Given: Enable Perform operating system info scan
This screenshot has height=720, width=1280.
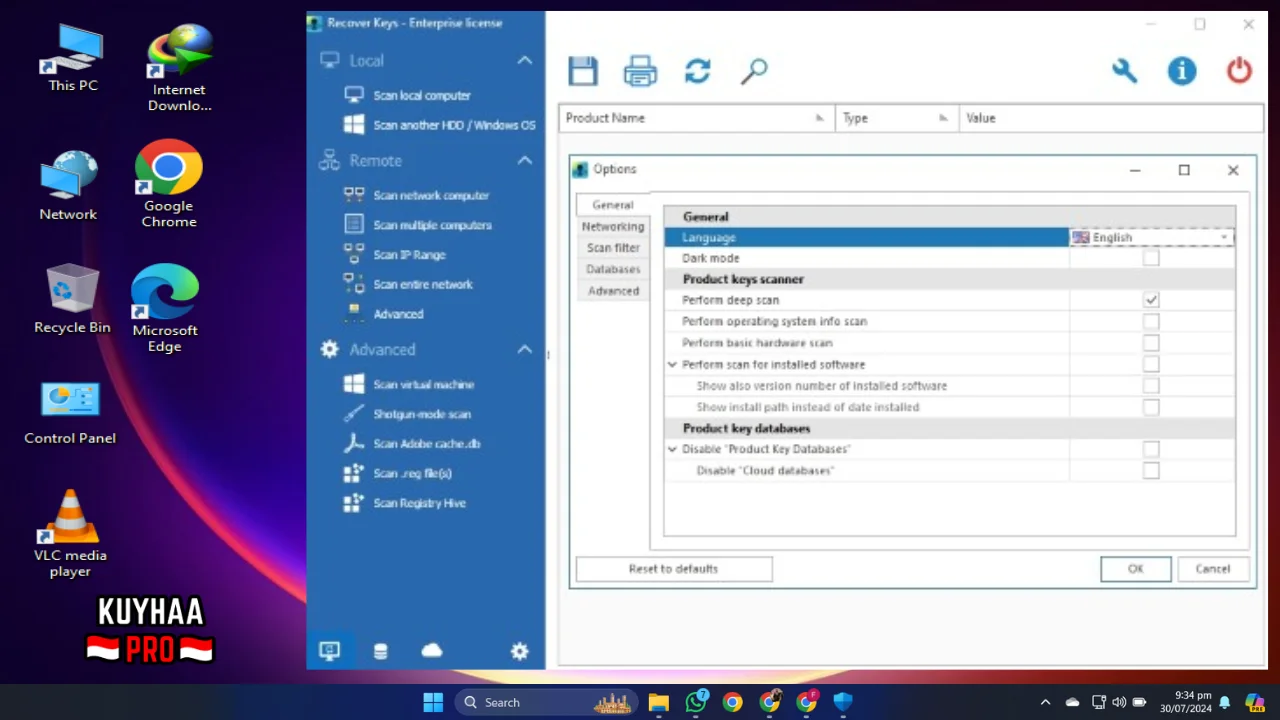Looking at the screenshot, I should [x=1151, y=321].
